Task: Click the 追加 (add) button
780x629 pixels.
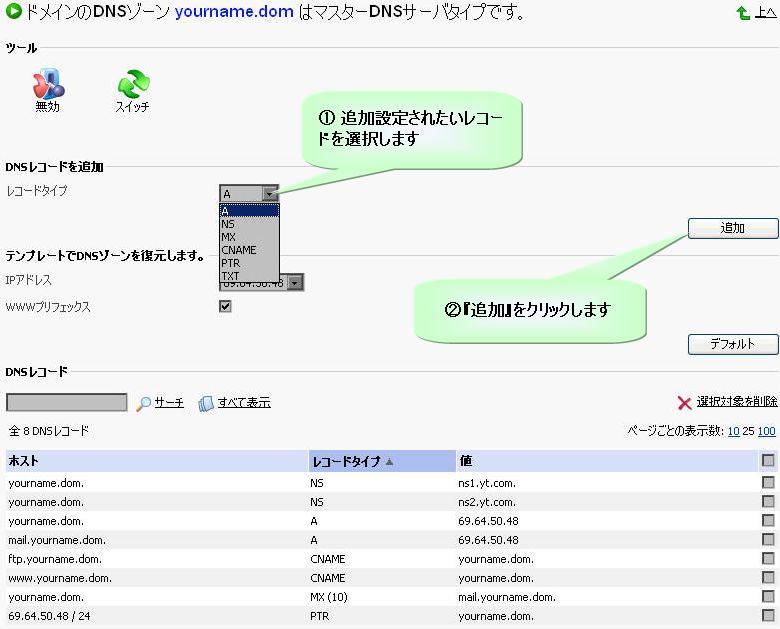Action: click(732, 229)
